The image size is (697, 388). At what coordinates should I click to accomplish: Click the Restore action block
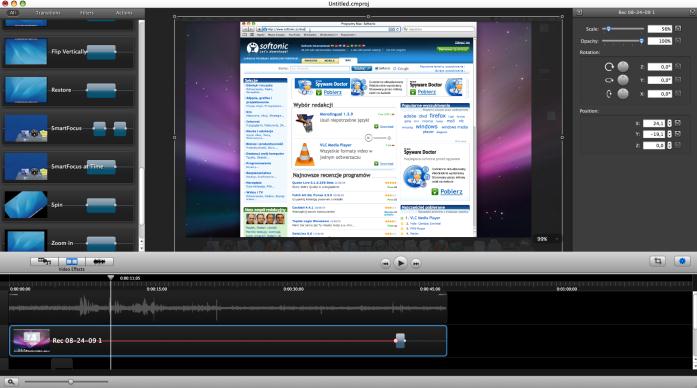101,90
